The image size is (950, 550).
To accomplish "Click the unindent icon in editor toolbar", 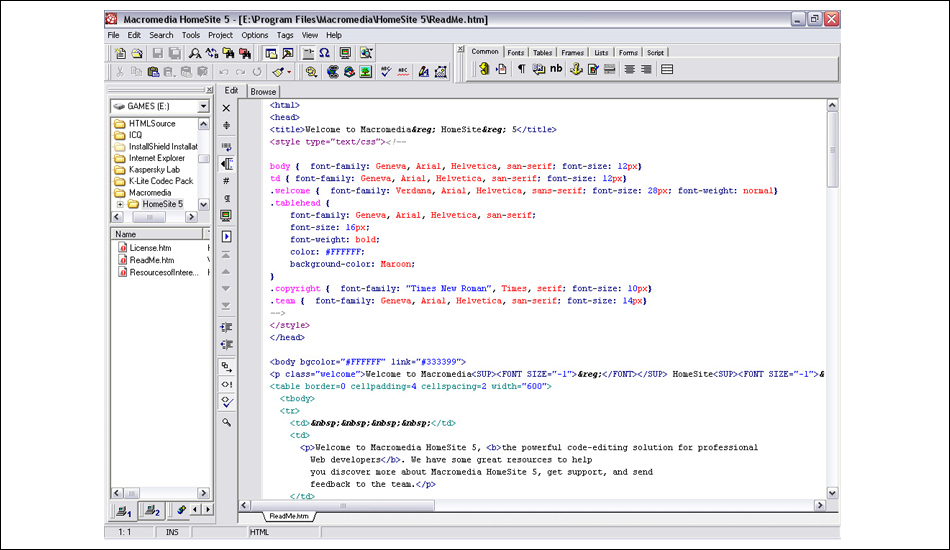I will (x=227, y=345).
